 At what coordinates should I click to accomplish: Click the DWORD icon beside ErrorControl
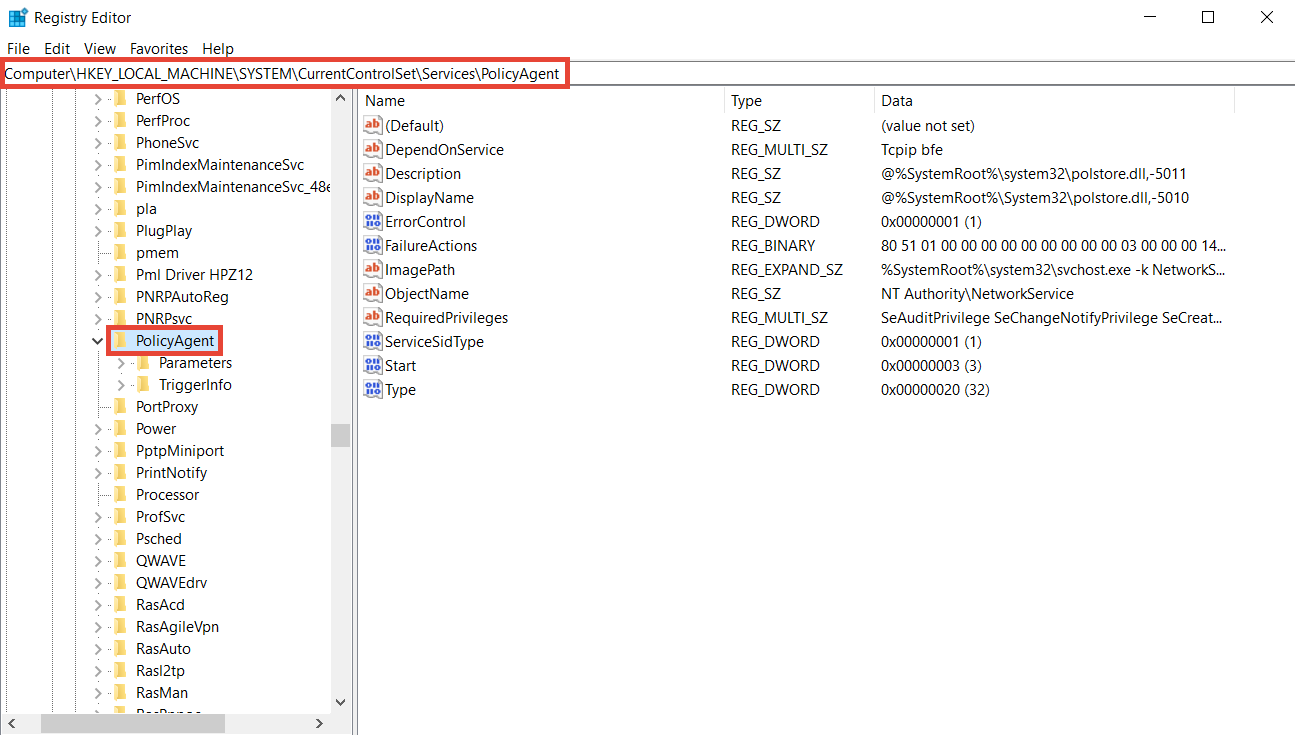coord(373,221)
